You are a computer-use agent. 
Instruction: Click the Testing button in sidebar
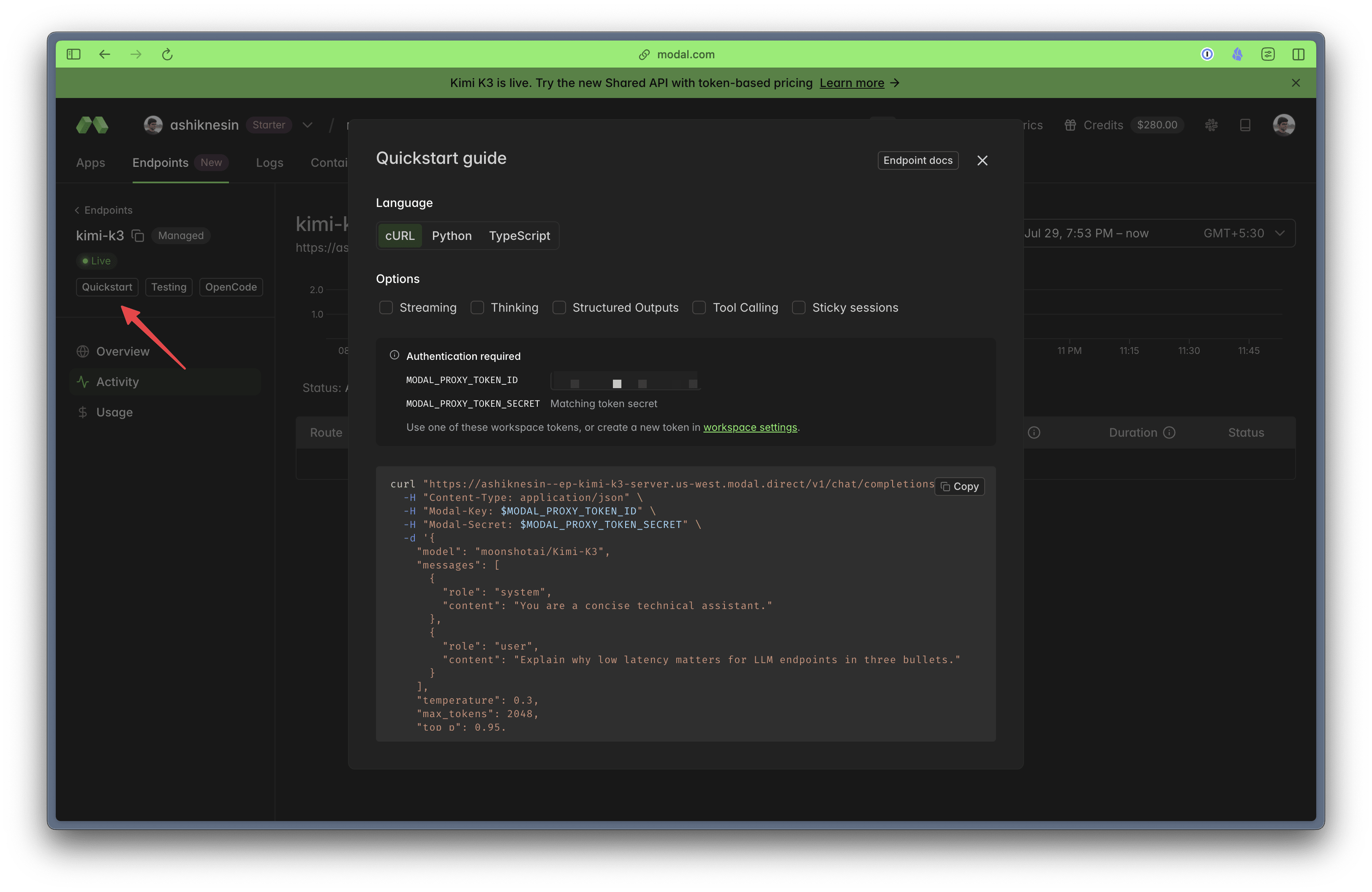coord(169,287)
